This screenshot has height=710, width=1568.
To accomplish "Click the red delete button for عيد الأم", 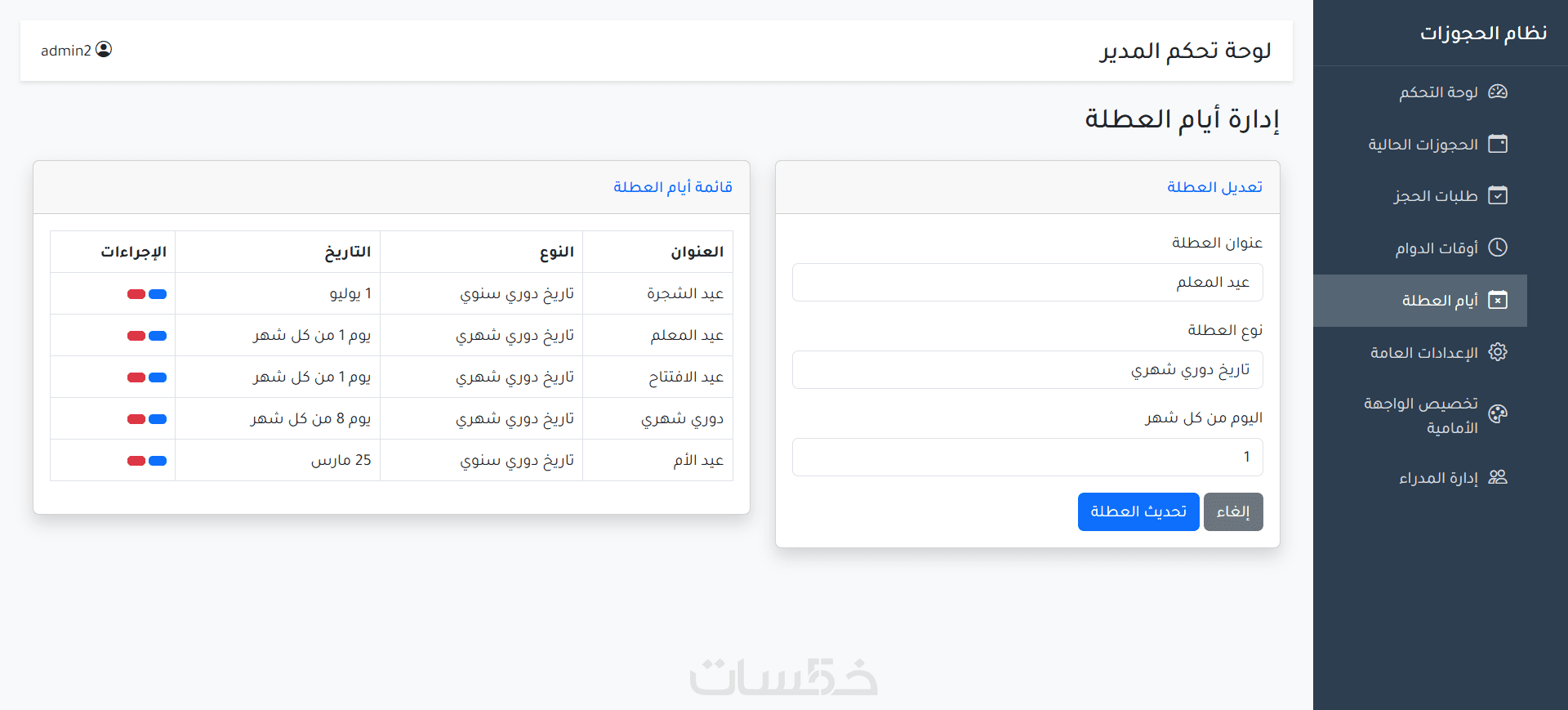I will [x=136, y=461].
